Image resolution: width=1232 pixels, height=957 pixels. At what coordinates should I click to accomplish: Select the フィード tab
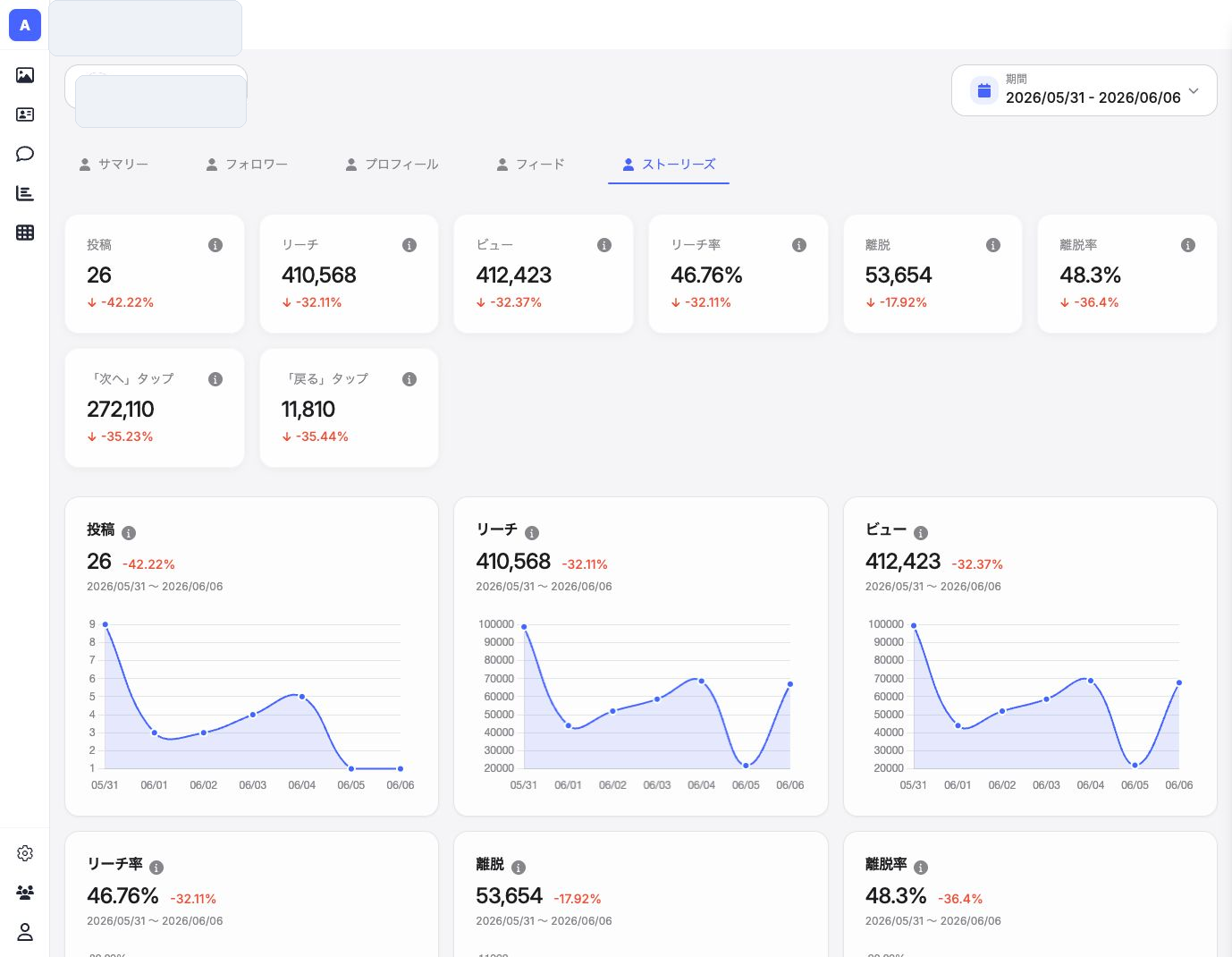coord(530,165)
